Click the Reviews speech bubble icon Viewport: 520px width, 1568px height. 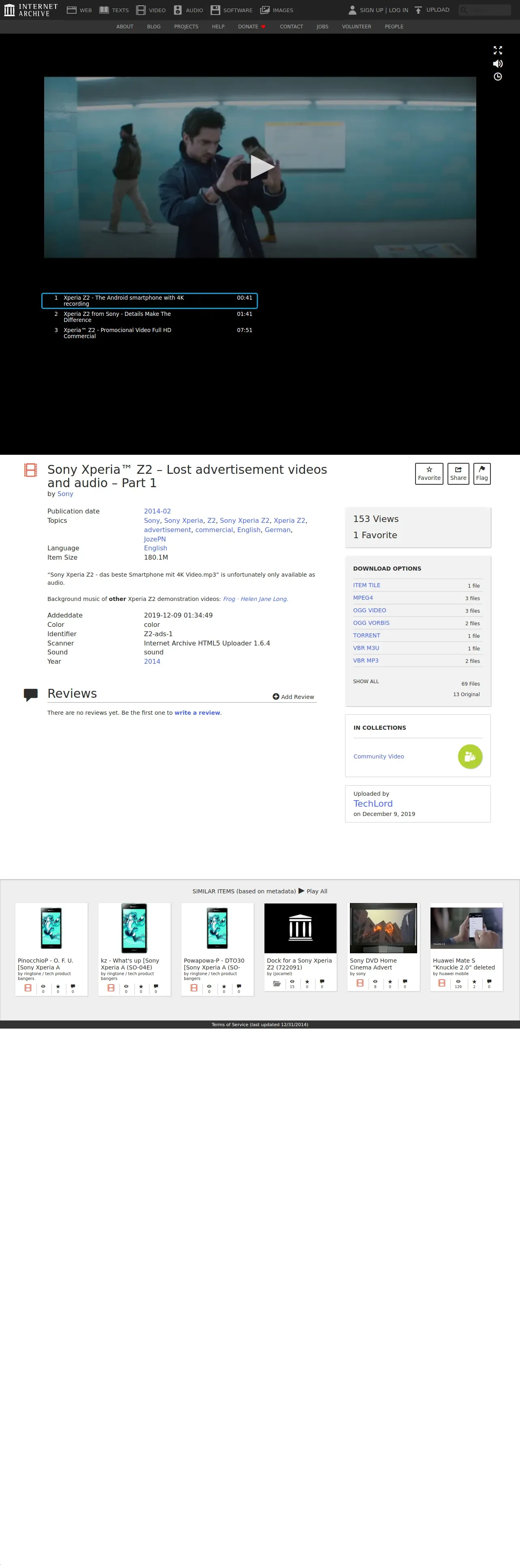click(30, 695)
